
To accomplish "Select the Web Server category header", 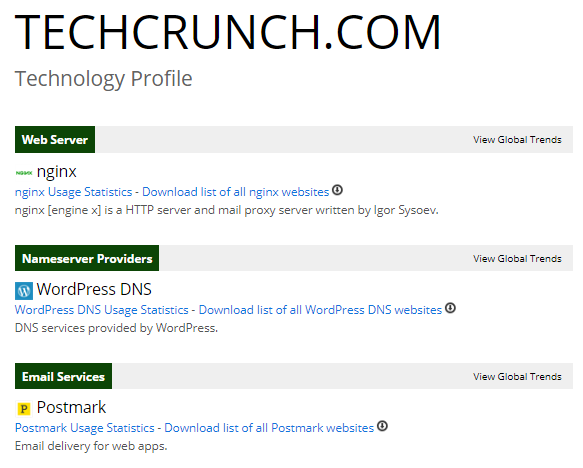I will click(55, 139).
